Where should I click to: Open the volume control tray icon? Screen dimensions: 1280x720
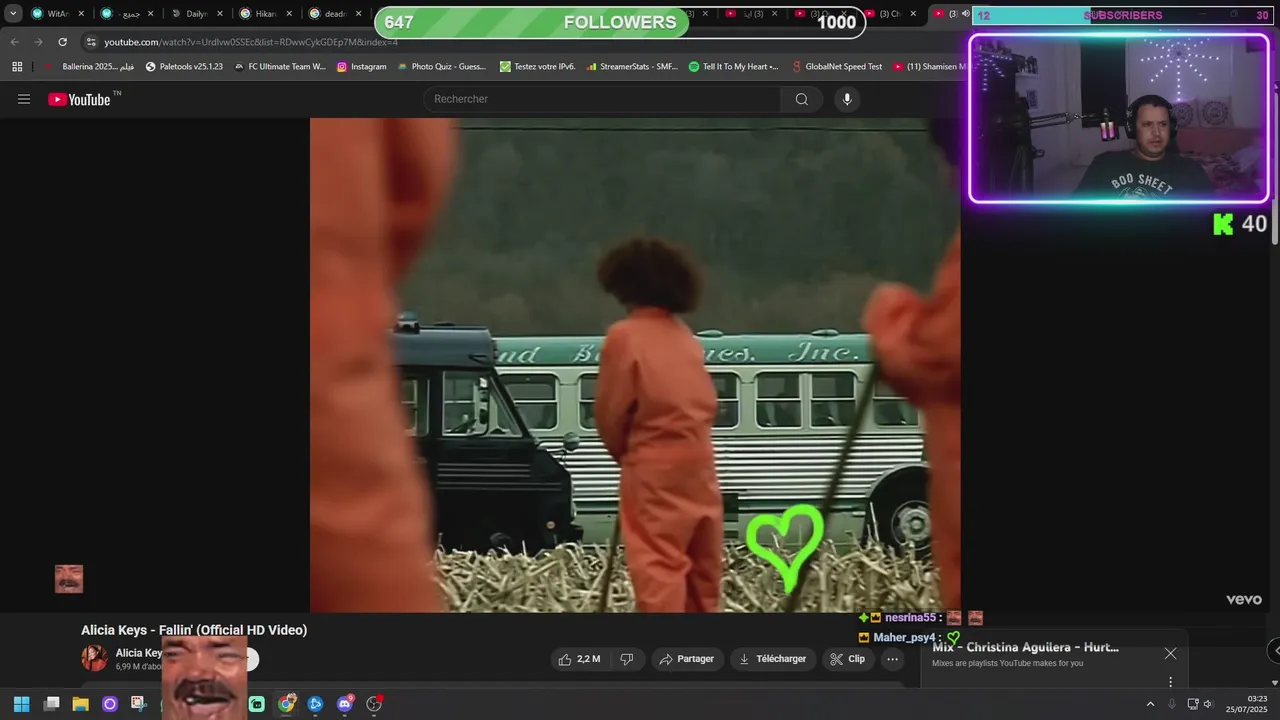click(x=1208, y=704)
